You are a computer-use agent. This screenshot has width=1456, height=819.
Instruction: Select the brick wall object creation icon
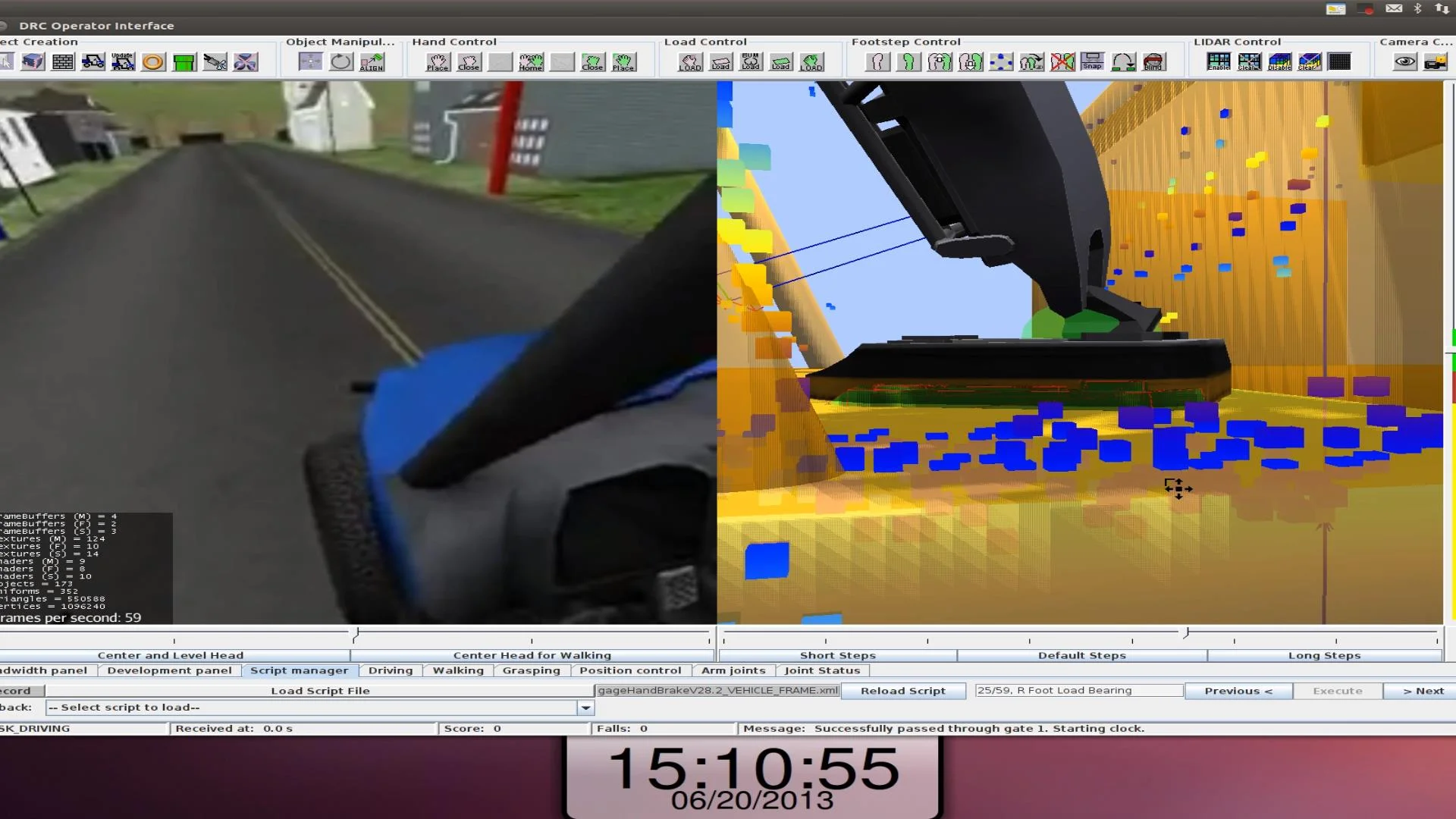pyautogui.click(x=63, y=62)
